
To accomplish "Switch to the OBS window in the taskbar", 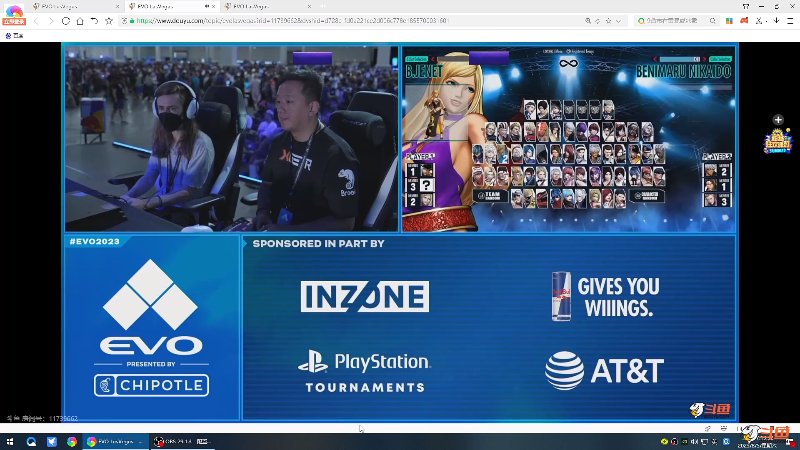I will [x=182, y=442].
